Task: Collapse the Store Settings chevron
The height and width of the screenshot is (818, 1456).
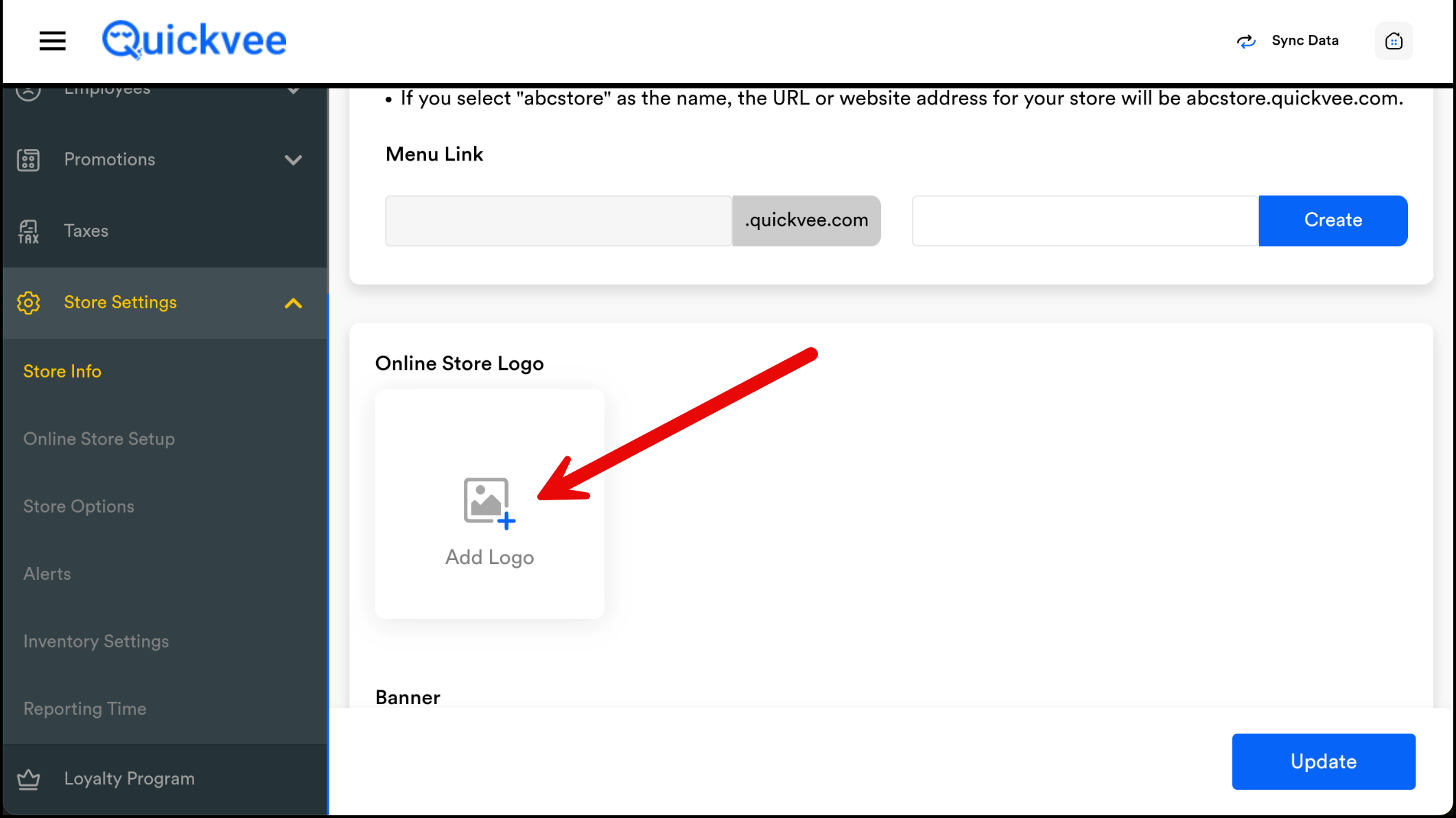Action: pyautogui.click(x=293, y=303)
